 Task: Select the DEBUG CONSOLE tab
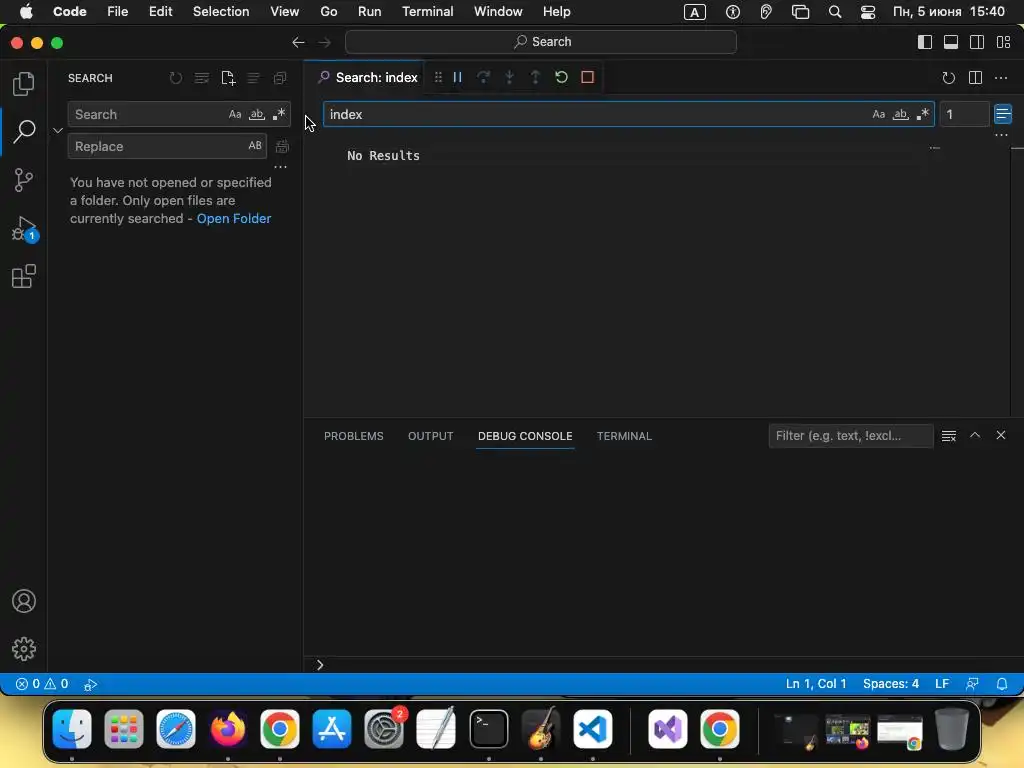pos(524,436)
